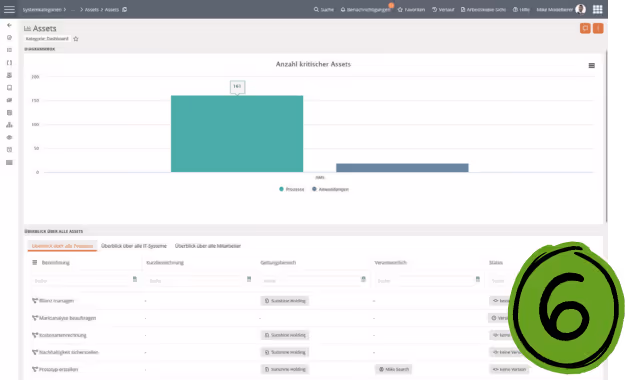Click the Verantwortlich filter input field

point(424,281)
